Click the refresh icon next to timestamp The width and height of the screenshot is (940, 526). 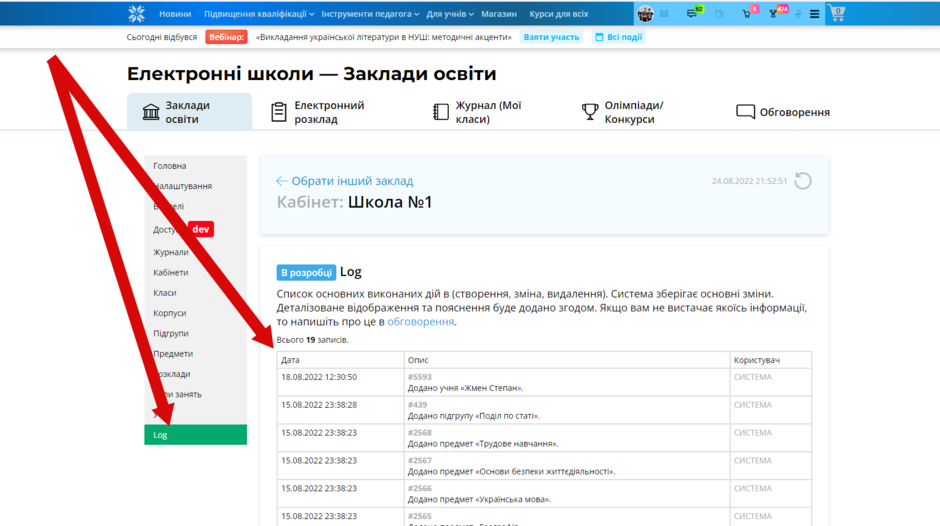[x=803, y=181]
